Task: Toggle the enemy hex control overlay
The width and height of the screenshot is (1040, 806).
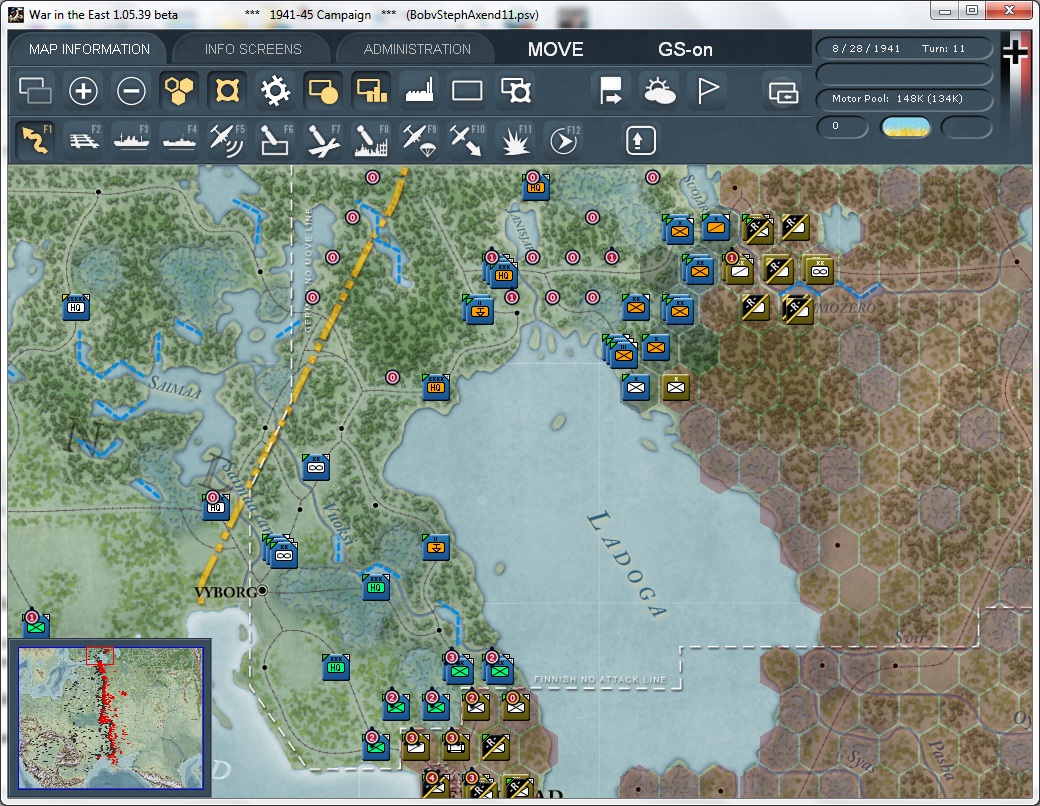Action: pos(228,91)
